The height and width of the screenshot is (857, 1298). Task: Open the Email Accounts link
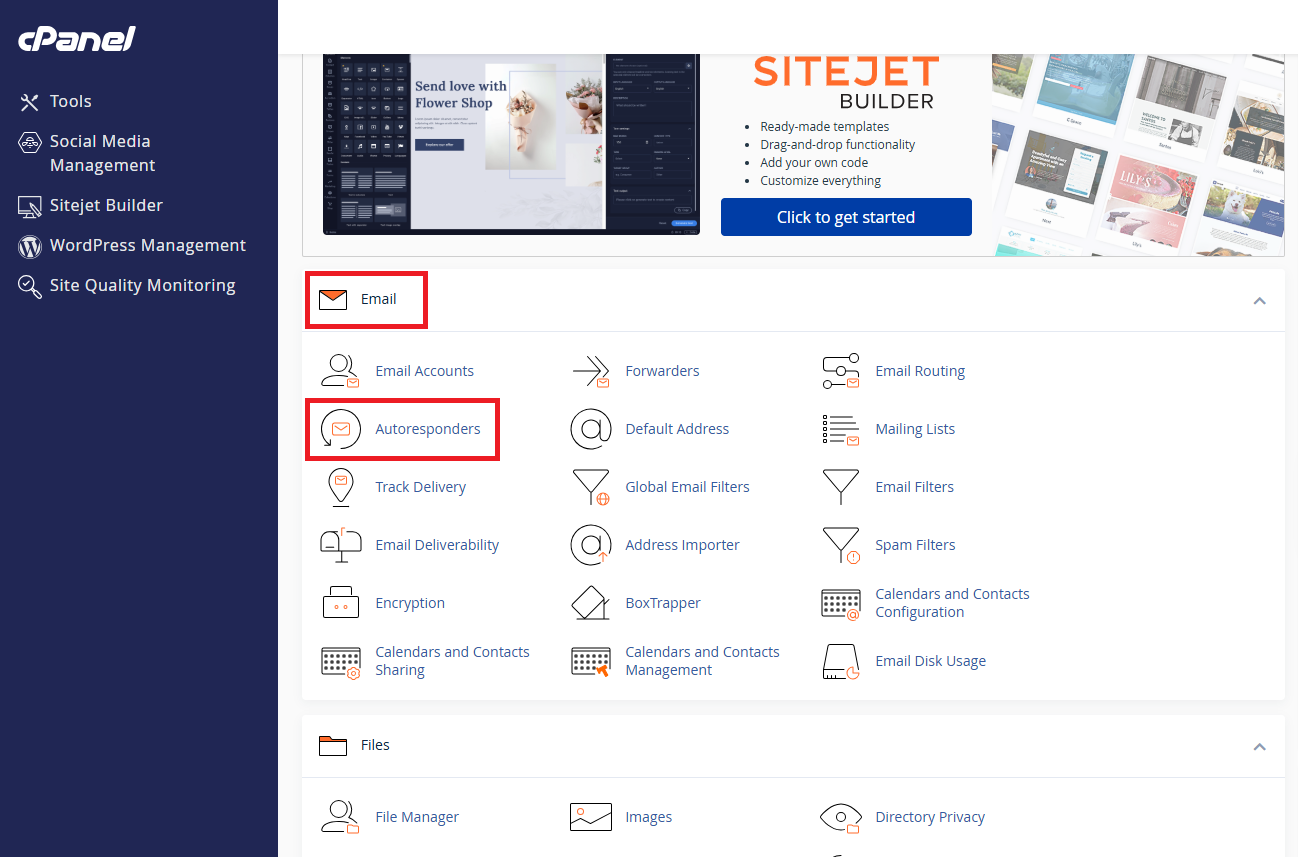click(425, 371)
